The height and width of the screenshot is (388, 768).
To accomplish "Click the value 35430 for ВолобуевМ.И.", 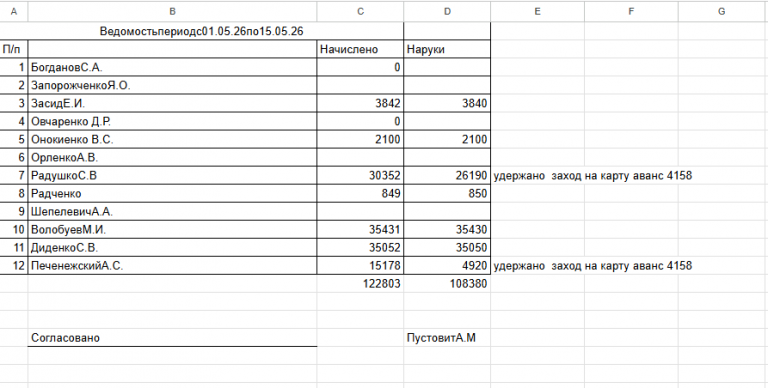I will click(x=447, y=230).
